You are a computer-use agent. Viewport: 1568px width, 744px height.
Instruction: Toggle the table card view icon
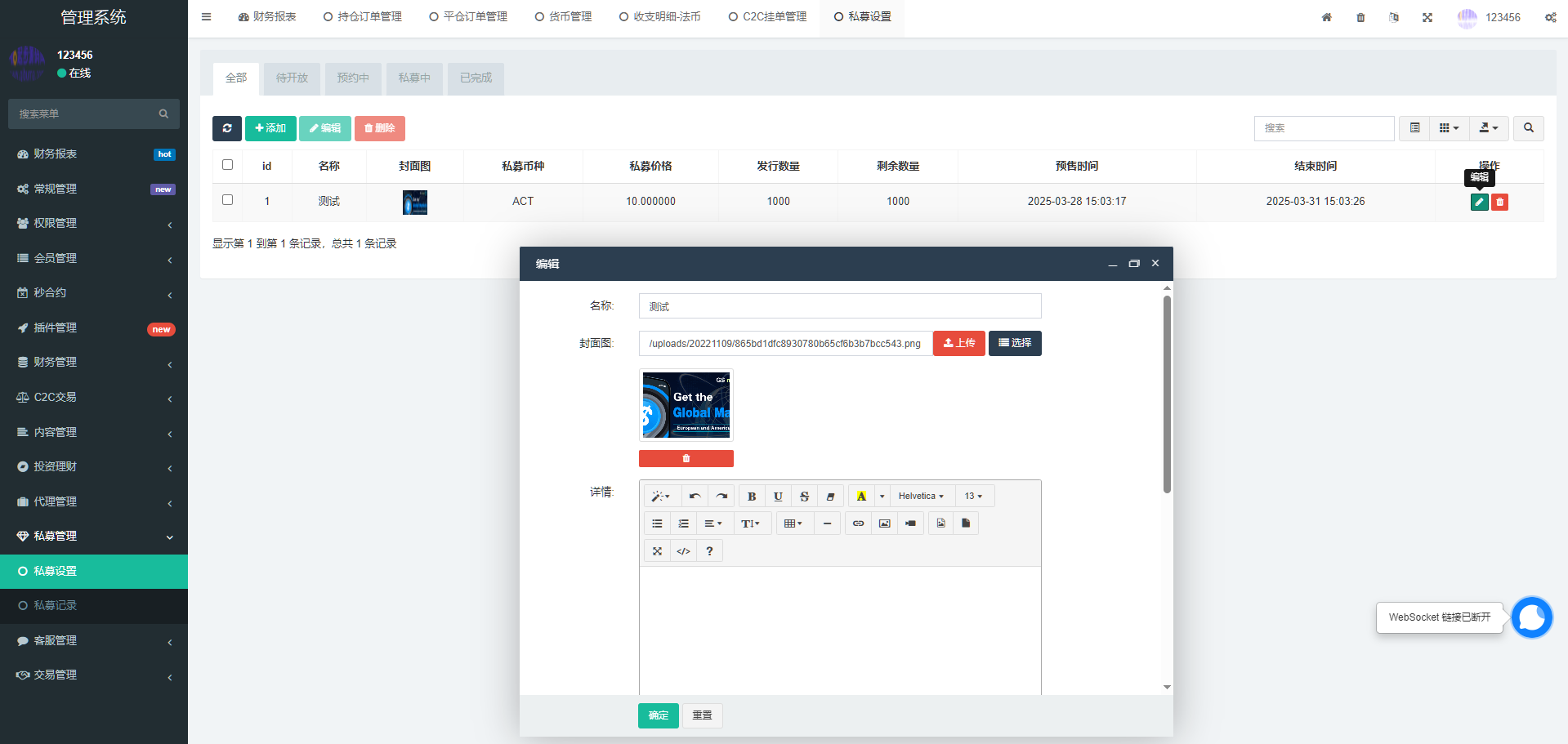(x=1414, y=128)
